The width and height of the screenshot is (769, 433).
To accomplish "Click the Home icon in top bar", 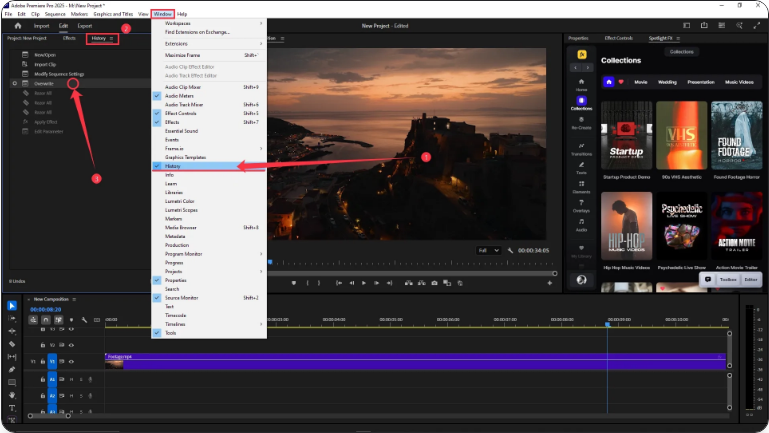I will click(17, 25).
